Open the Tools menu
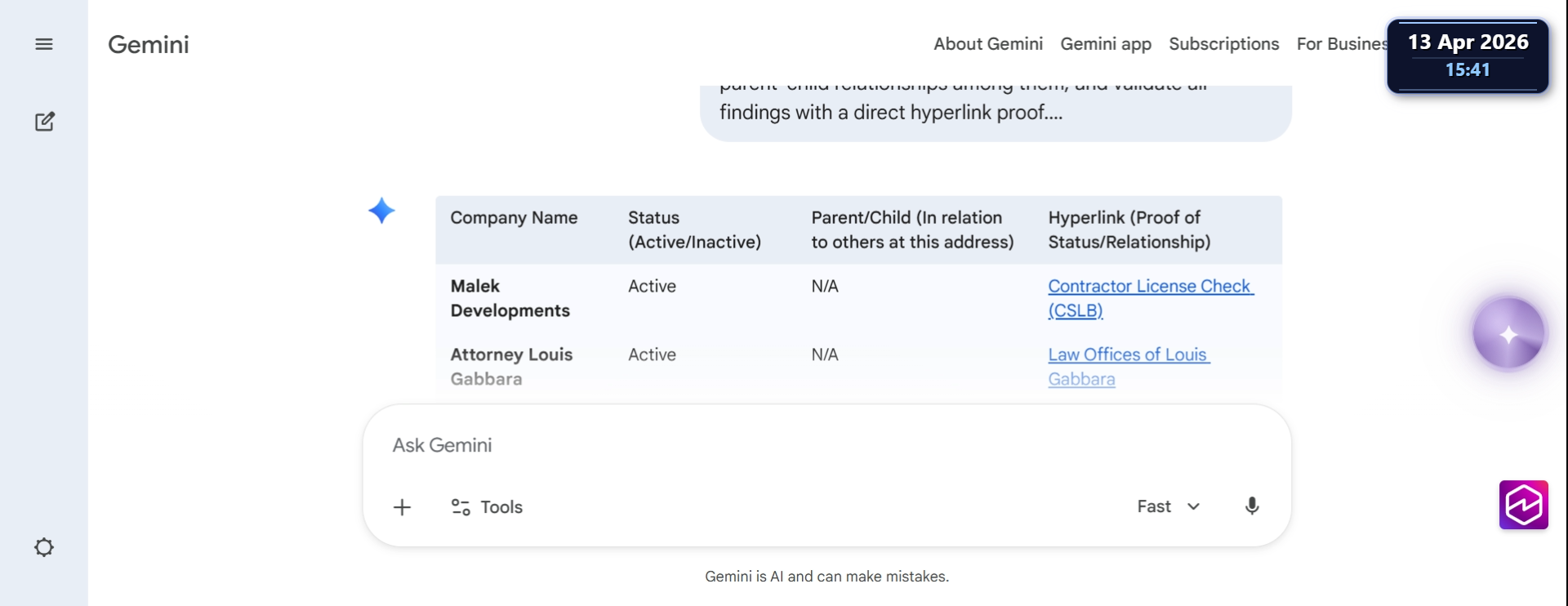1568x606 pixels. pyautogui.click(x=487, y=507)
